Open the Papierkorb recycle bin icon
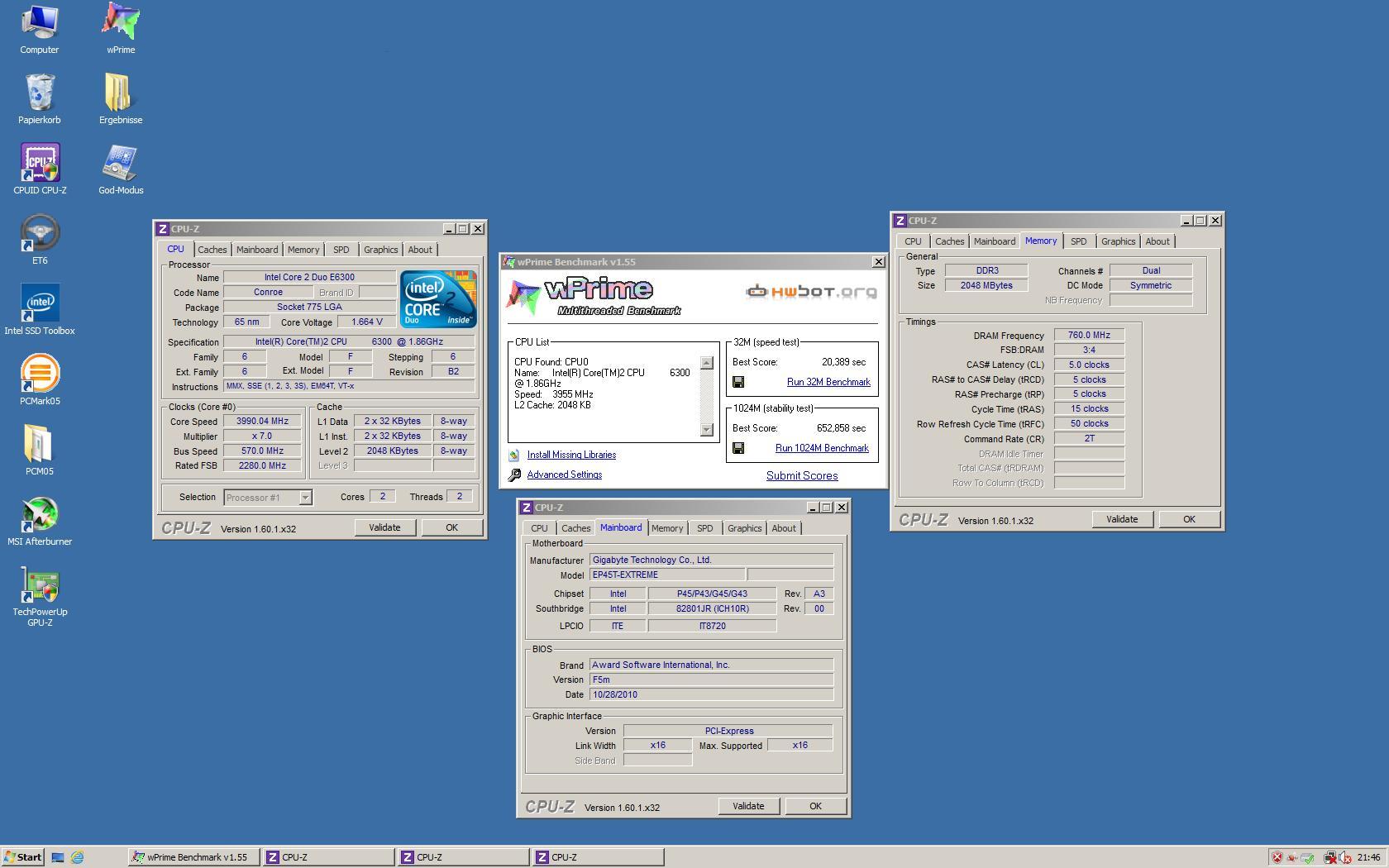Screen dimensions: 1389x868 [x=39, y=100]
